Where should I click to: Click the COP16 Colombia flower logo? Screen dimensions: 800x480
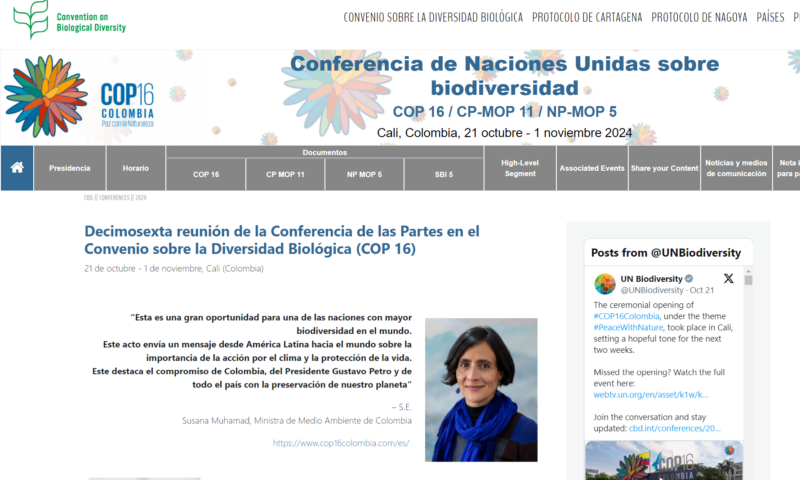click(46, 96)
